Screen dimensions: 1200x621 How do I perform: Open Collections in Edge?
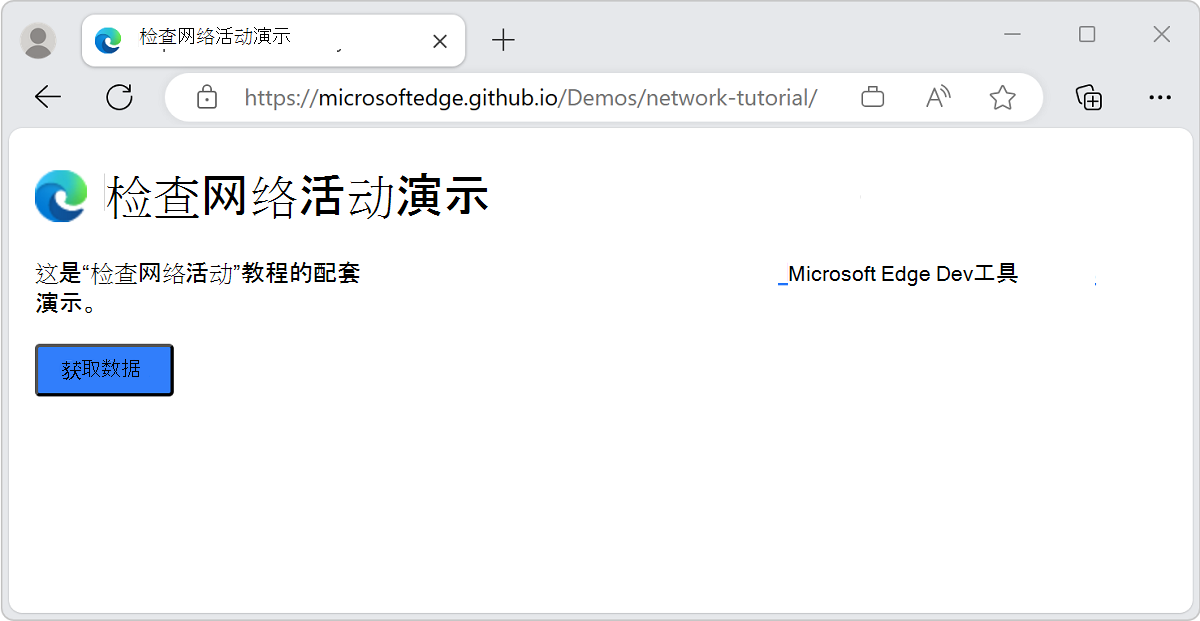click(x=1089, y=97)
